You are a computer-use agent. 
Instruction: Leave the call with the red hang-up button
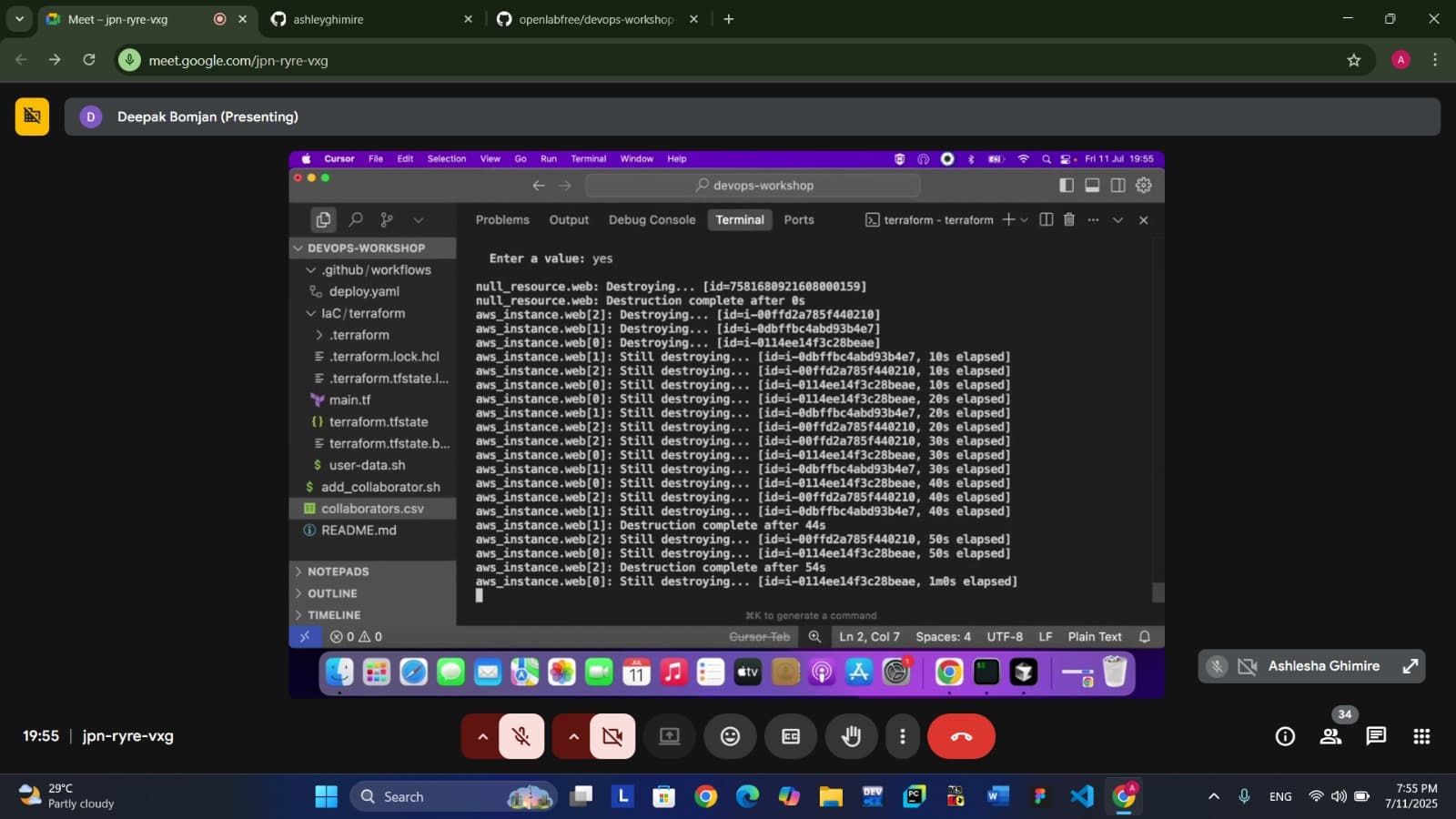click(961, 736)
